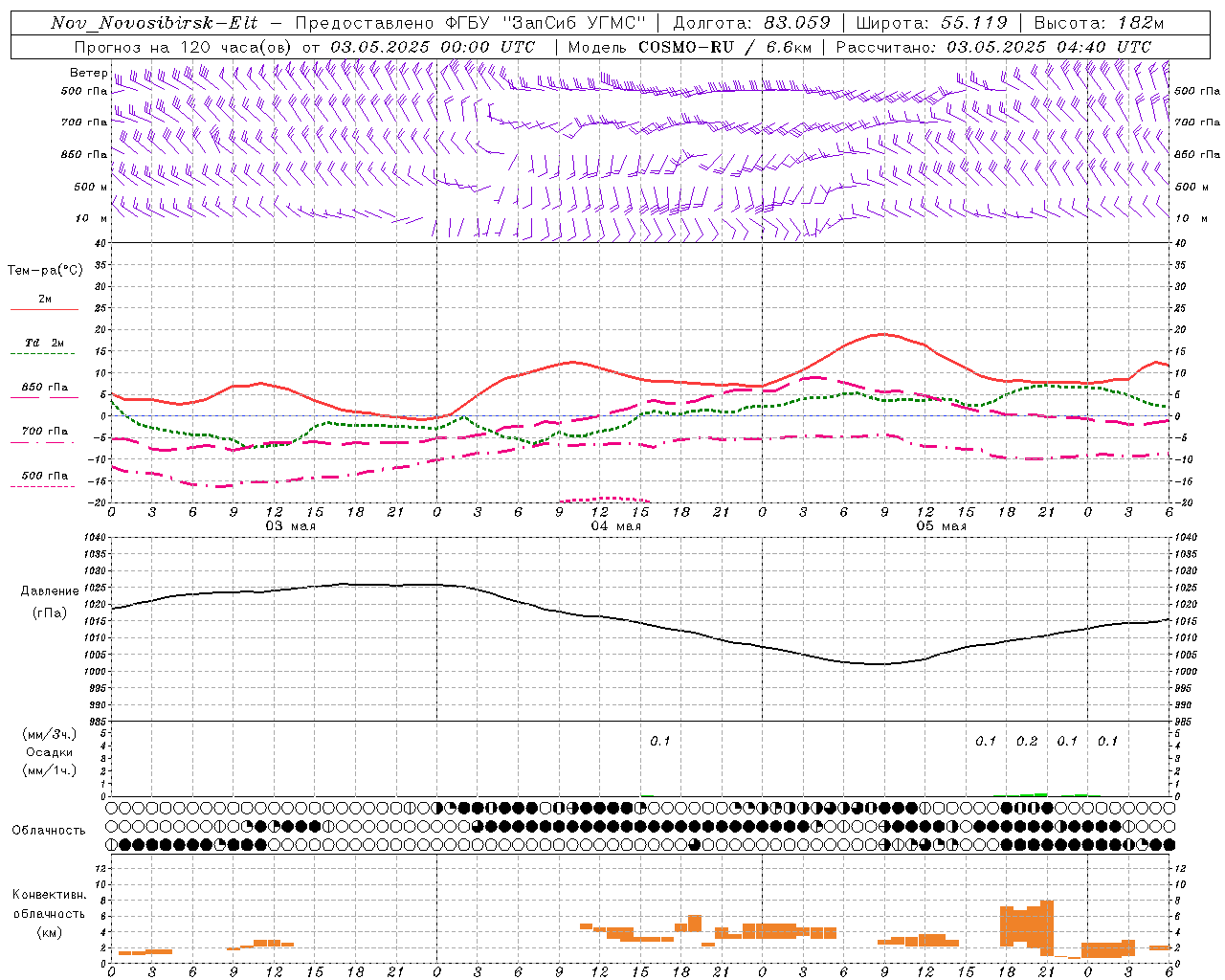Viewport: 1225px width, 980px height.
Task: Select the latitude value Широта: 55.119
Action: 931,23
